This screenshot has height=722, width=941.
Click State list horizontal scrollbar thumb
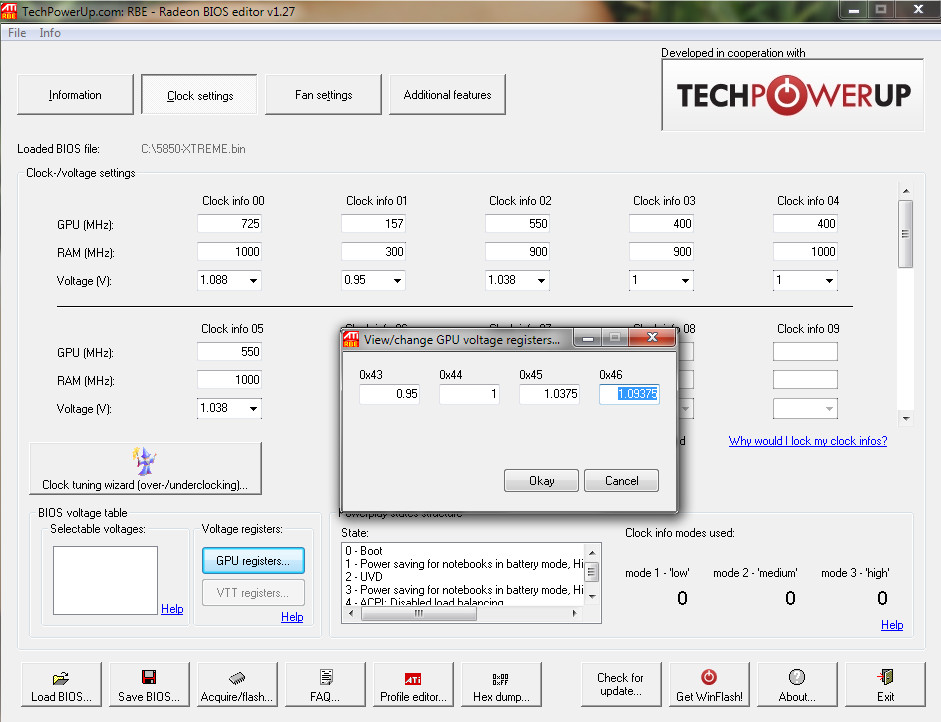pyautogui.click(x=419, y=613)
